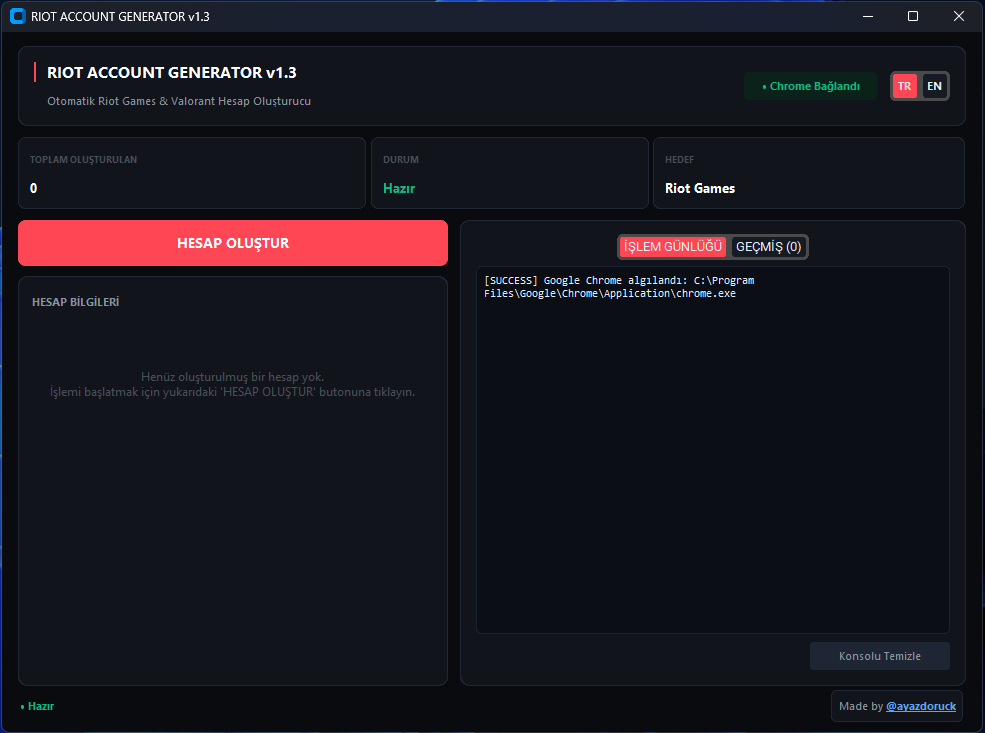Viewport: 985px width, 733px height.
Task: Click the Konsolu Temizle button
Action: [x=879, y=656]
